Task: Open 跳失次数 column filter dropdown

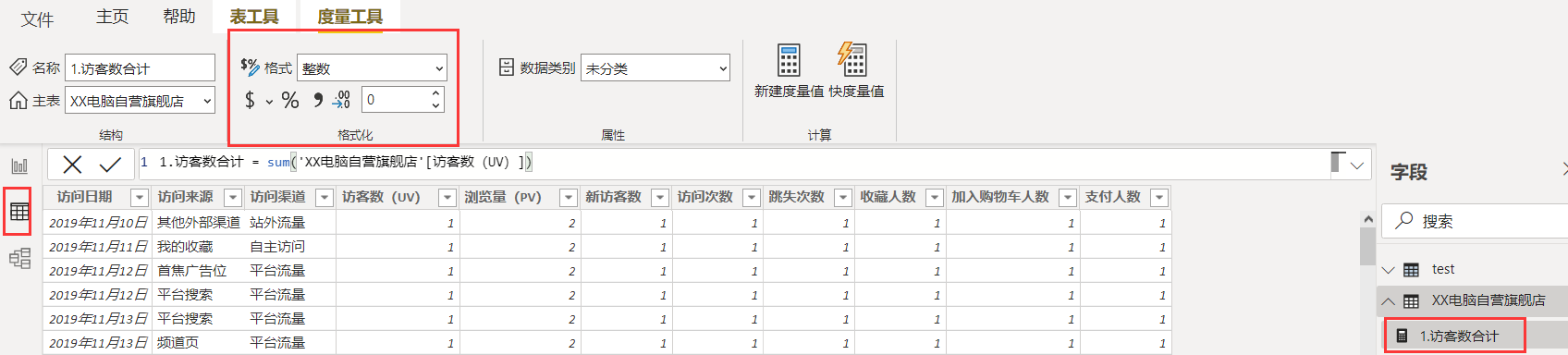Action: pos(843,197)
